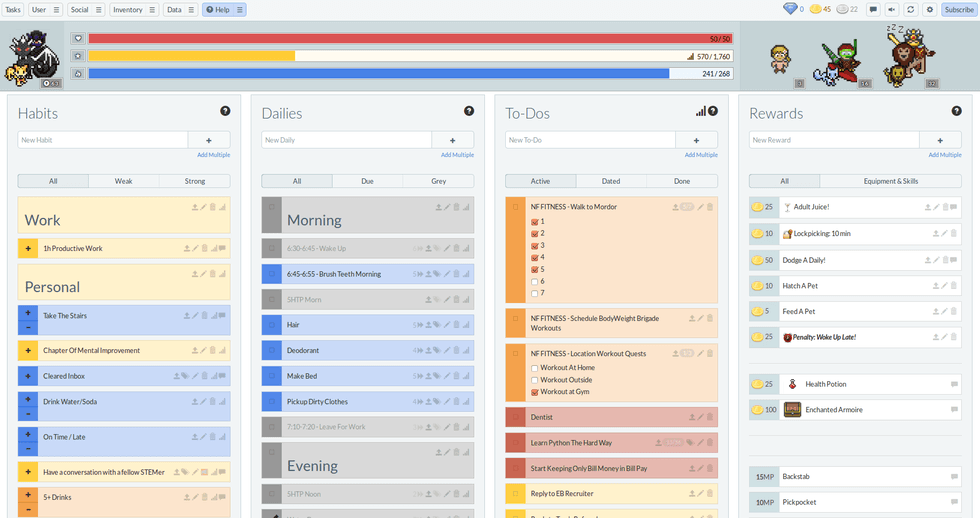
Task: Click the New To-Do input field
Action: (590, 140)
